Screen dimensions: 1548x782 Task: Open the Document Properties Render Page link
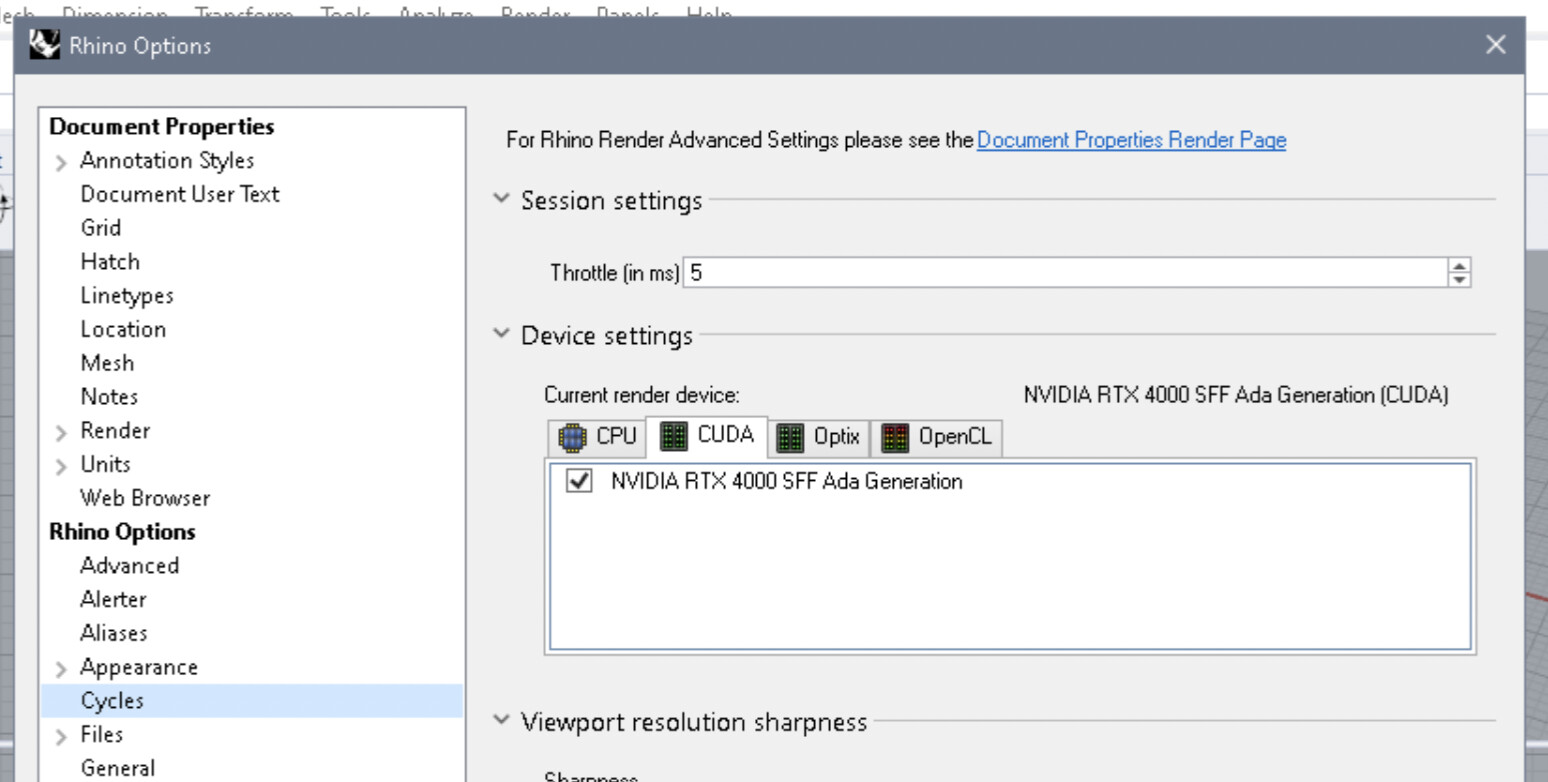tap(1131, 140)
